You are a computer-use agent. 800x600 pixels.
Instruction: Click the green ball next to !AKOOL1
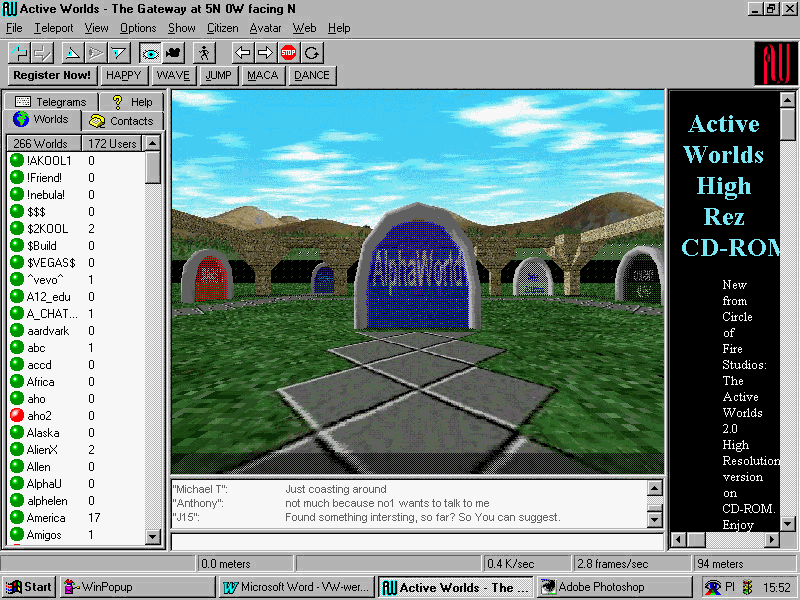tap(17, 160)
